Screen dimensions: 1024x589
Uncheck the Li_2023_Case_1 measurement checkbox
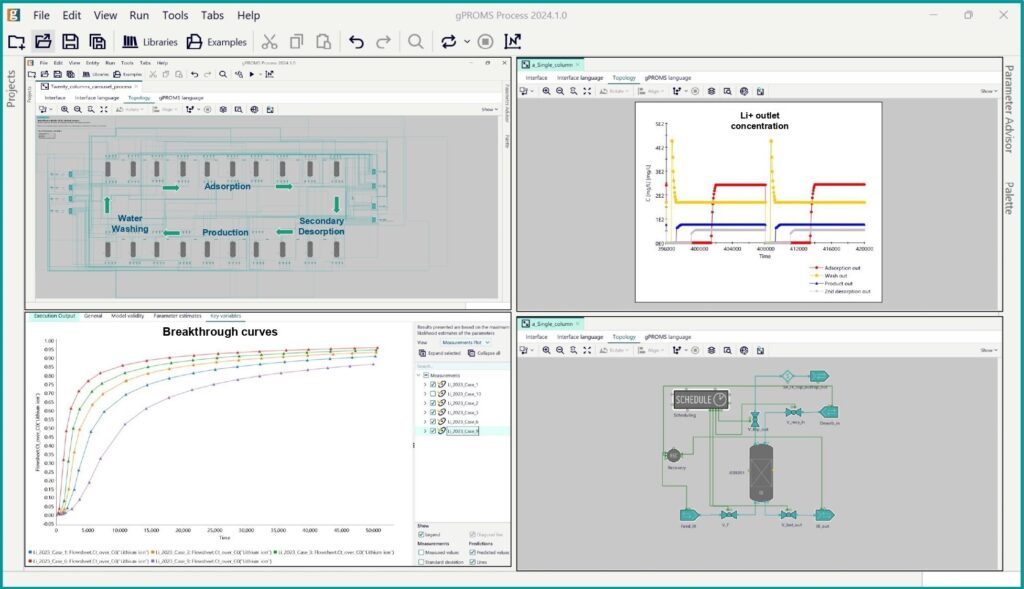click(x=433, y=384)
